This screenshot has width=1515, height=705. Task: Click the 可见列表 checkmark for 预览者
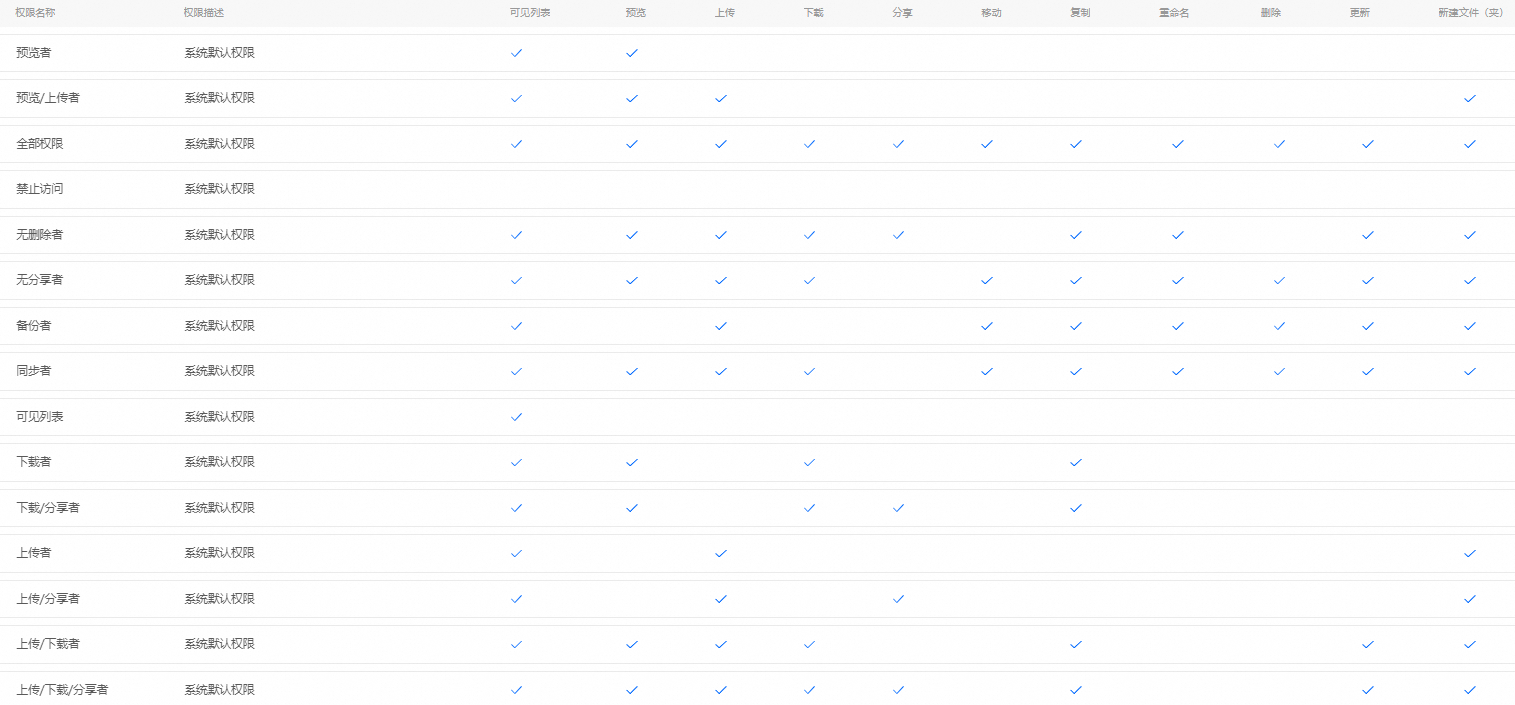(516, 53)
